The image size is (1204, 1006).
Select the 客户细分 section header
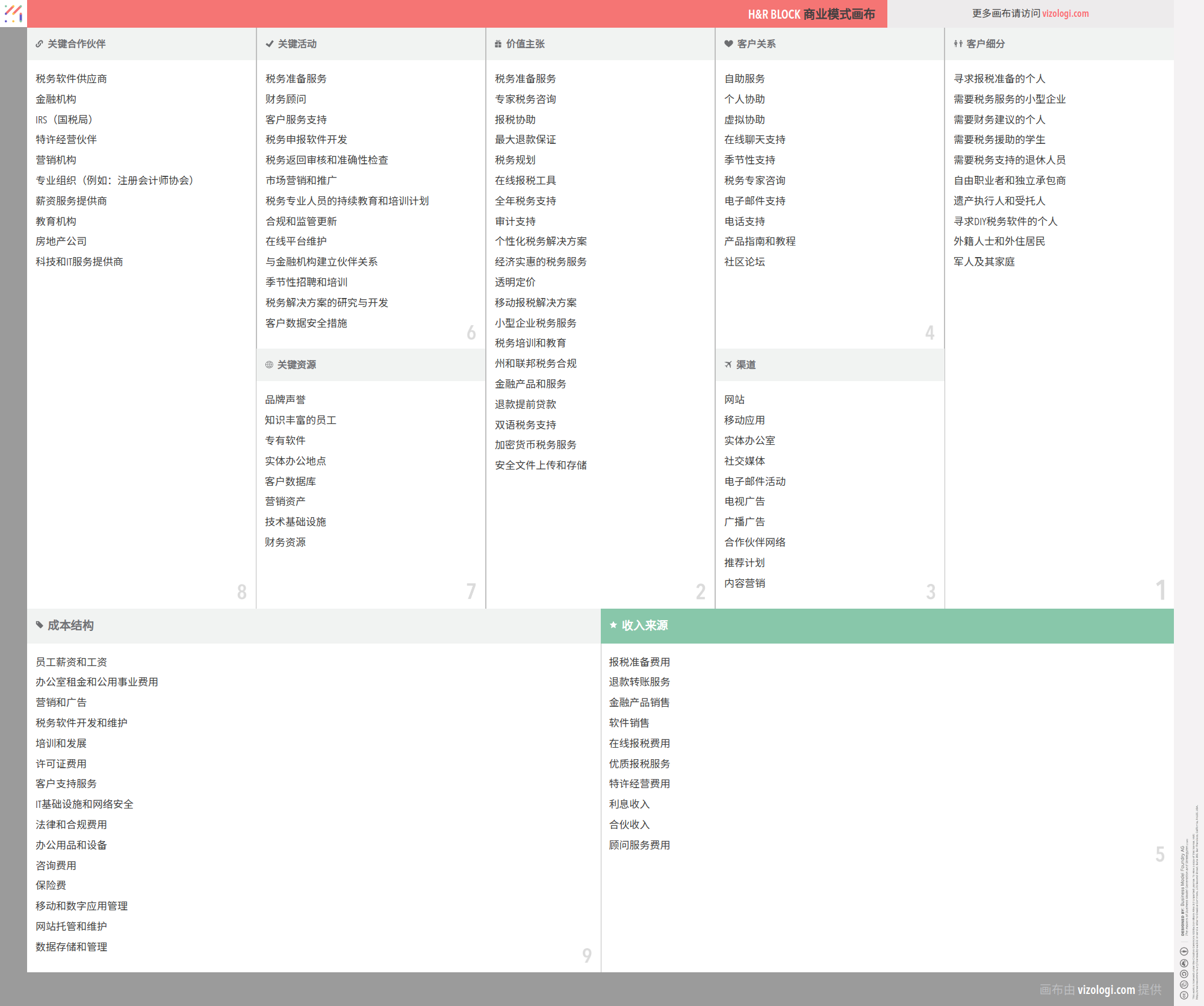click(x=985, y=44)
